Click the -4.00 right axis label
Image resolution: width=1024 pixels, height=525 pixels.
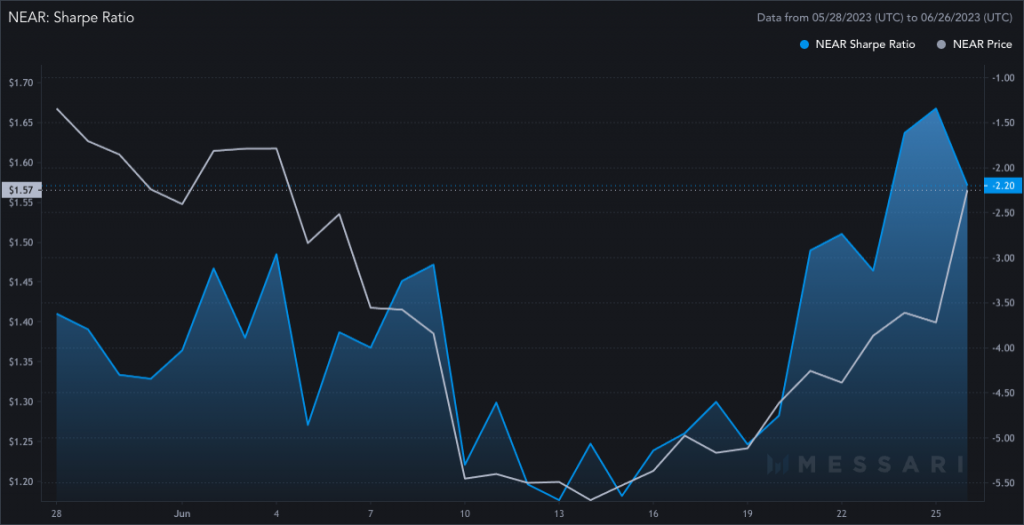(x=1002, y=348)
